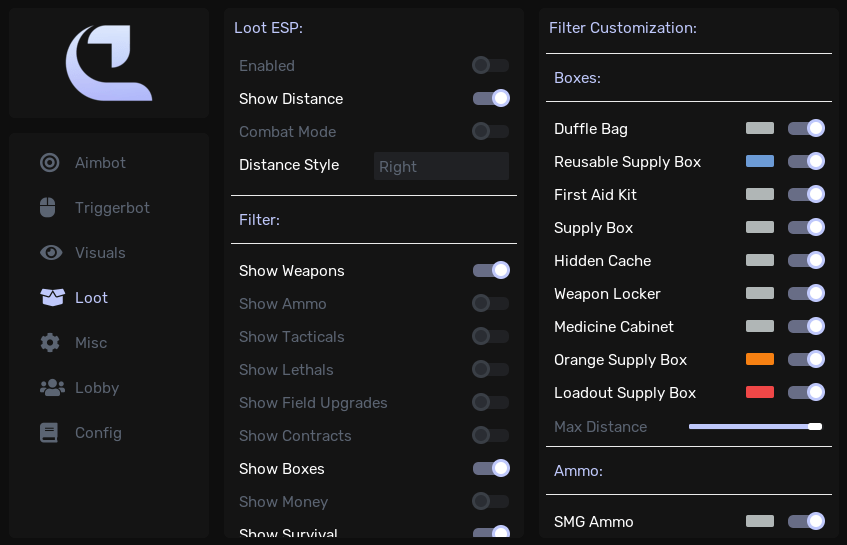Image resolution: width=847 pixels, height=545 pixels.
Task: Pick the Orange Supply Box color swatch
Action: [759, 359]
